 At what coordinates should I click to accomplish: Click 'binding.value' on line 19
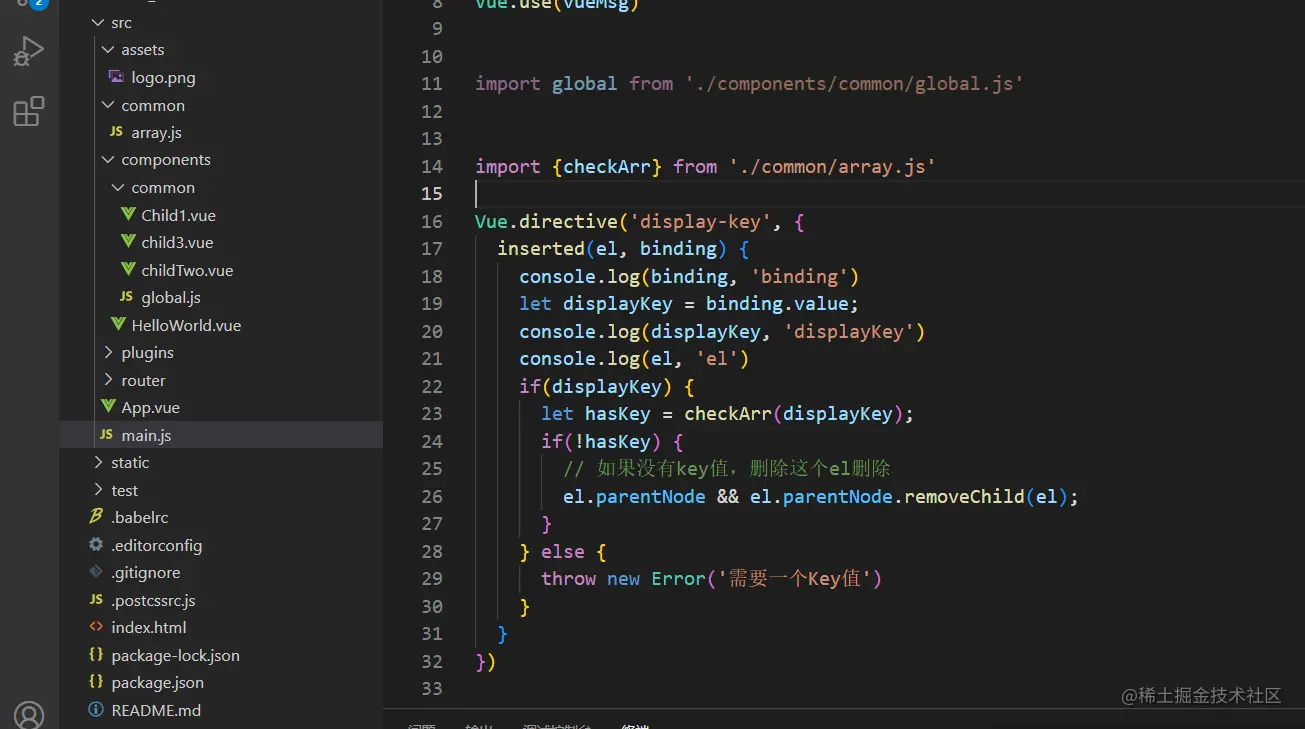pos(777,304)
